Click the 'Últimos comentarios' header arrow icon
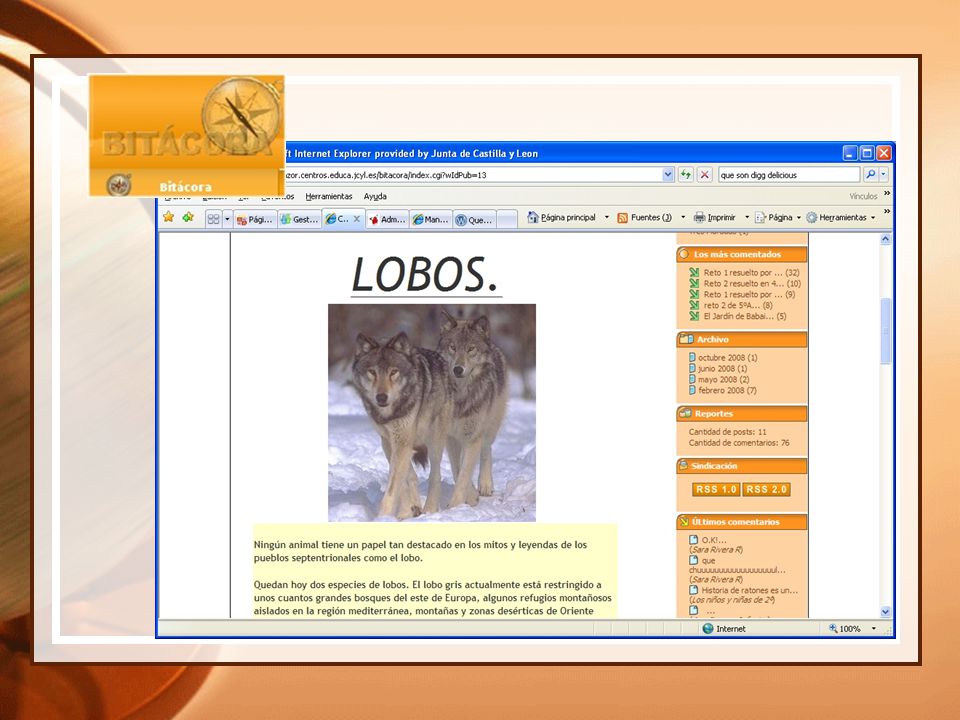Viewport: 960px width, 720px height. coord(684,522)
